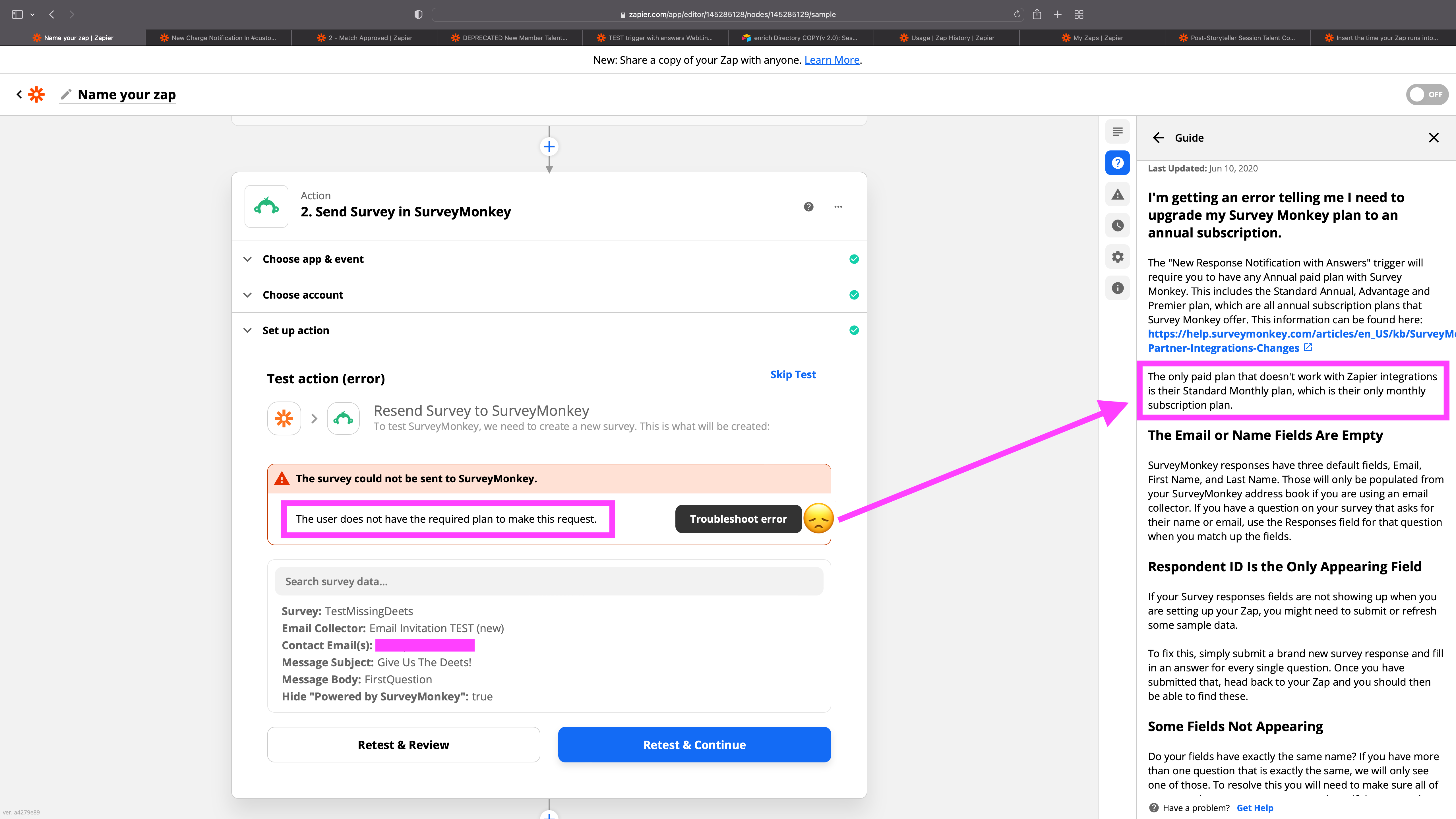Select 'Message Subject: Give Us The Deets!' text
1456x819 pixels.
pyautogui.click(x=377, y=662)
